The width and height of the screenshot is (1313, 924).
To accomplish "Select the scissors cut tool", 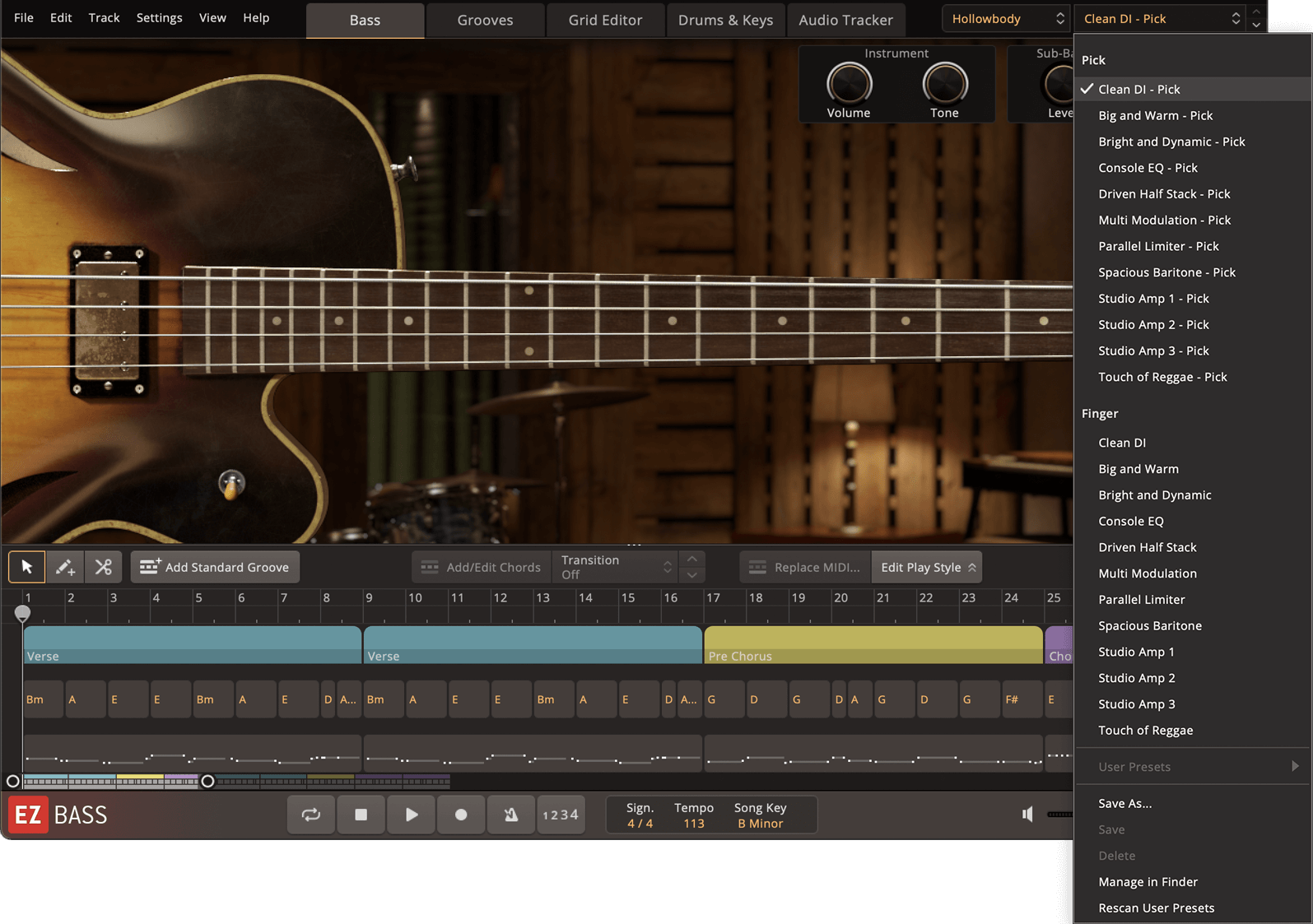I will pos(104,567).
